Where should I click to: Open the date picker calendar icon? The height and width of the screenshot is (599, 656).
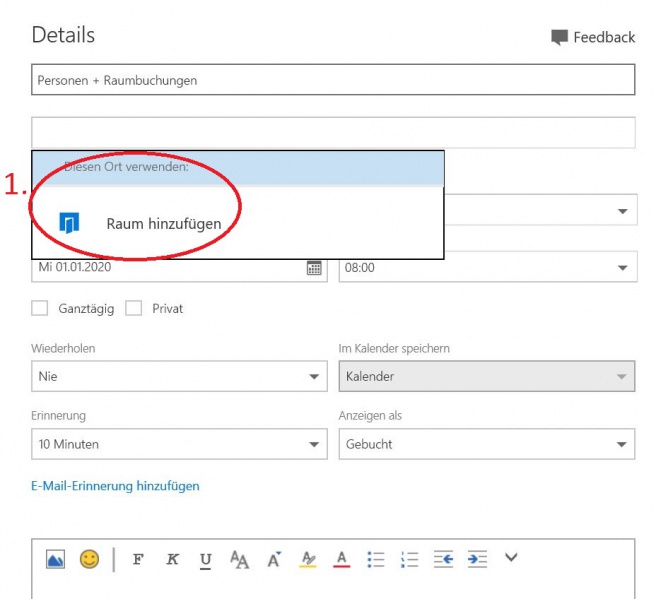pyautogui.click(x=314, y=268)
